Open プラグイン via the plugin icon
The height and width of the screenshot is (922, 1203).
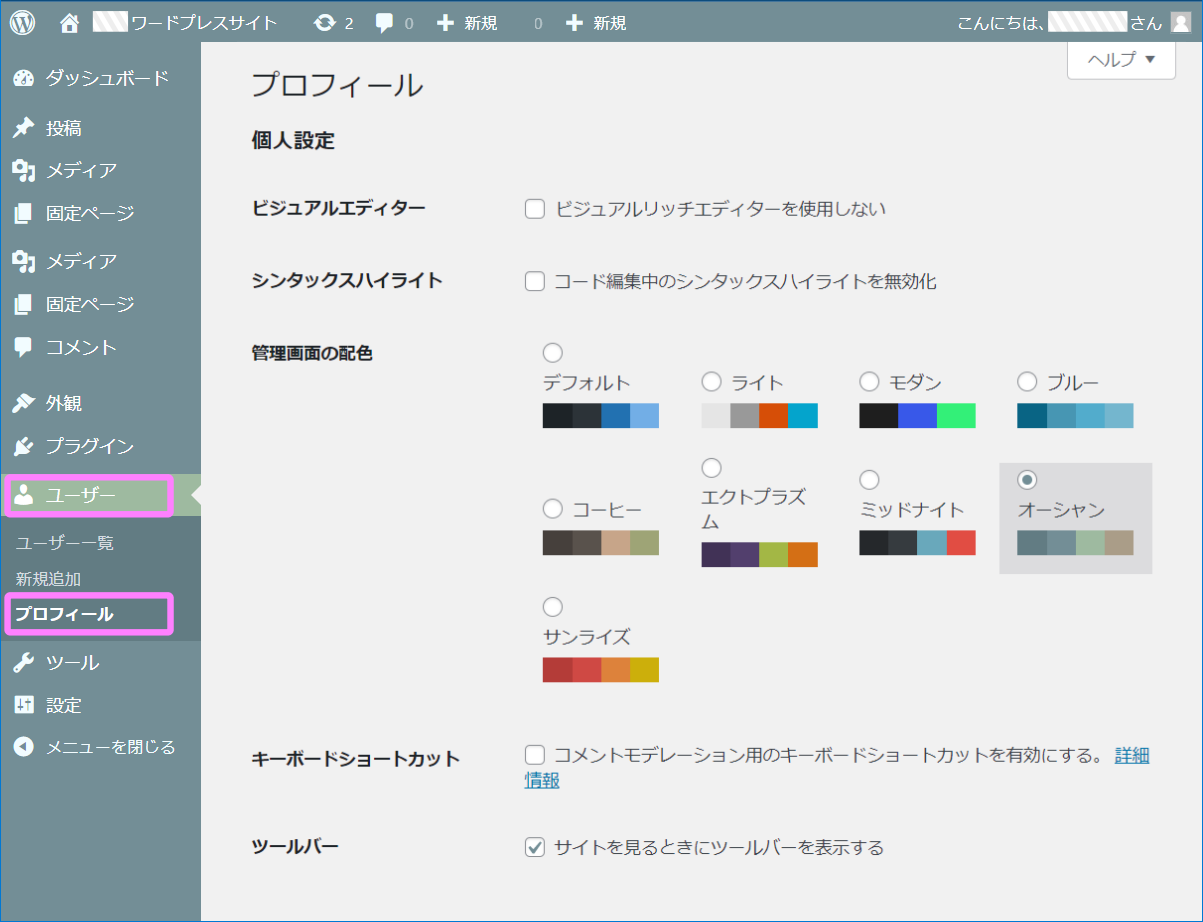pyautogui.click(x=23, y=446)
